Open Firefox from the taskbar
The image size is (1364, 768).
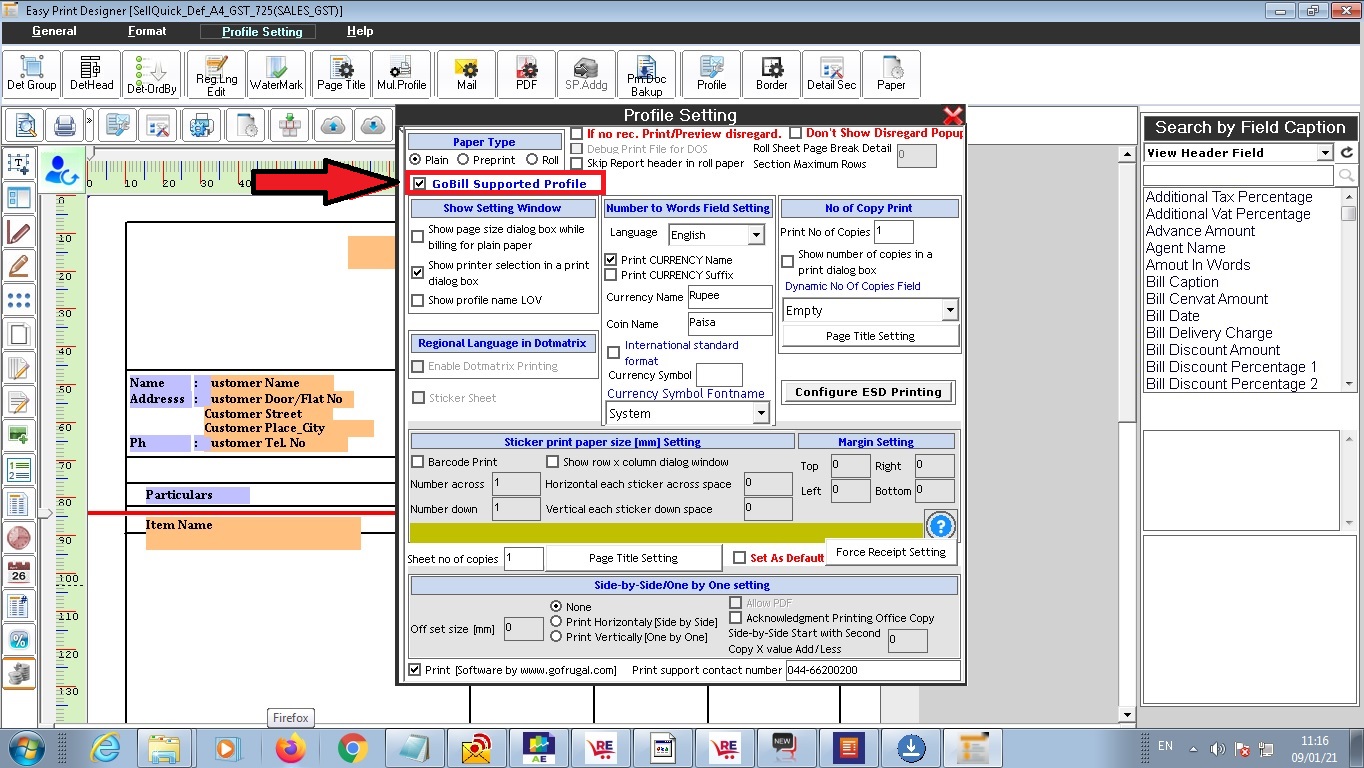pyautogui.click(x=290, y=748)
